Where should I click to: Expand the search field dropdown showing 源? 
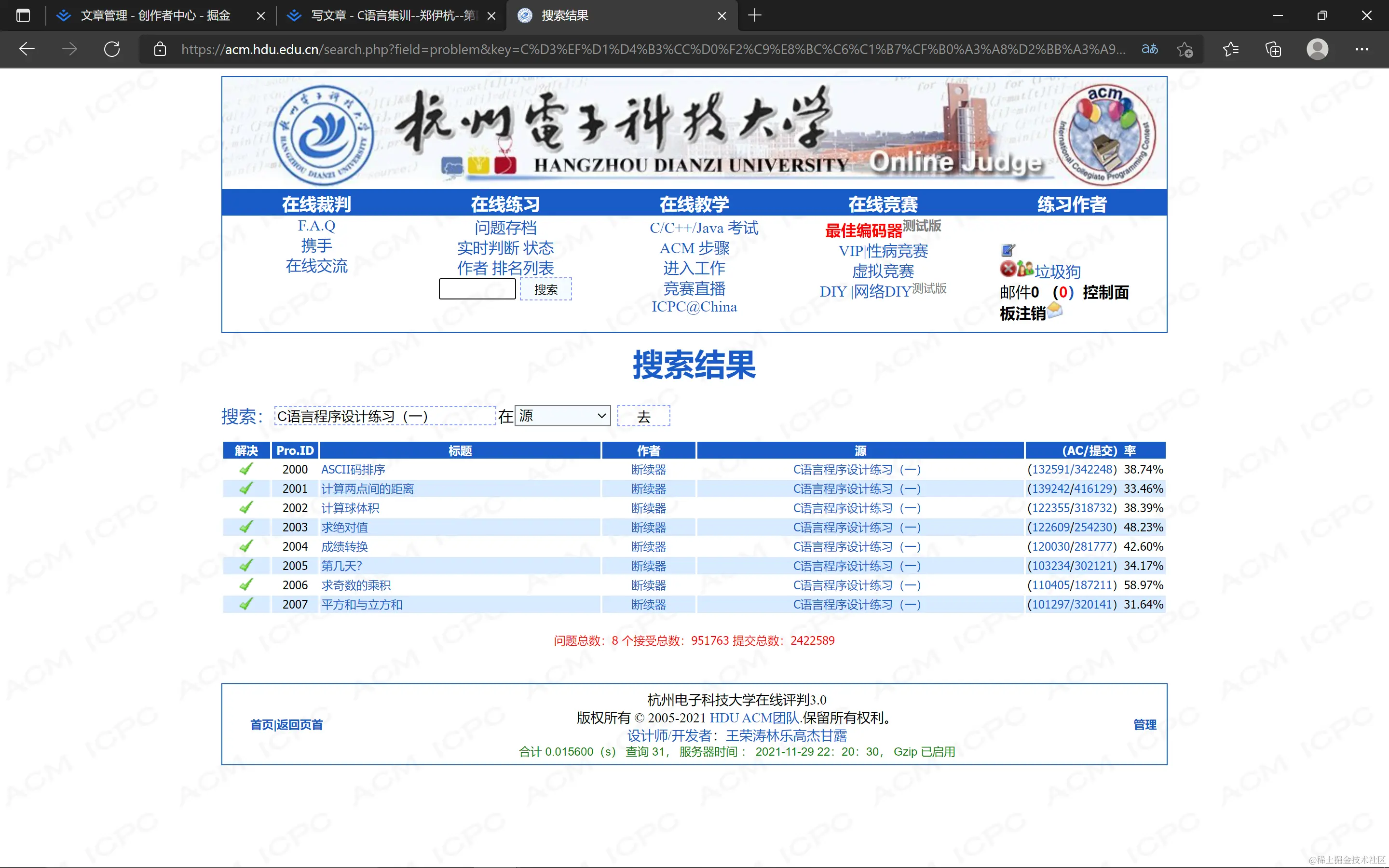(x=562, y=416)
